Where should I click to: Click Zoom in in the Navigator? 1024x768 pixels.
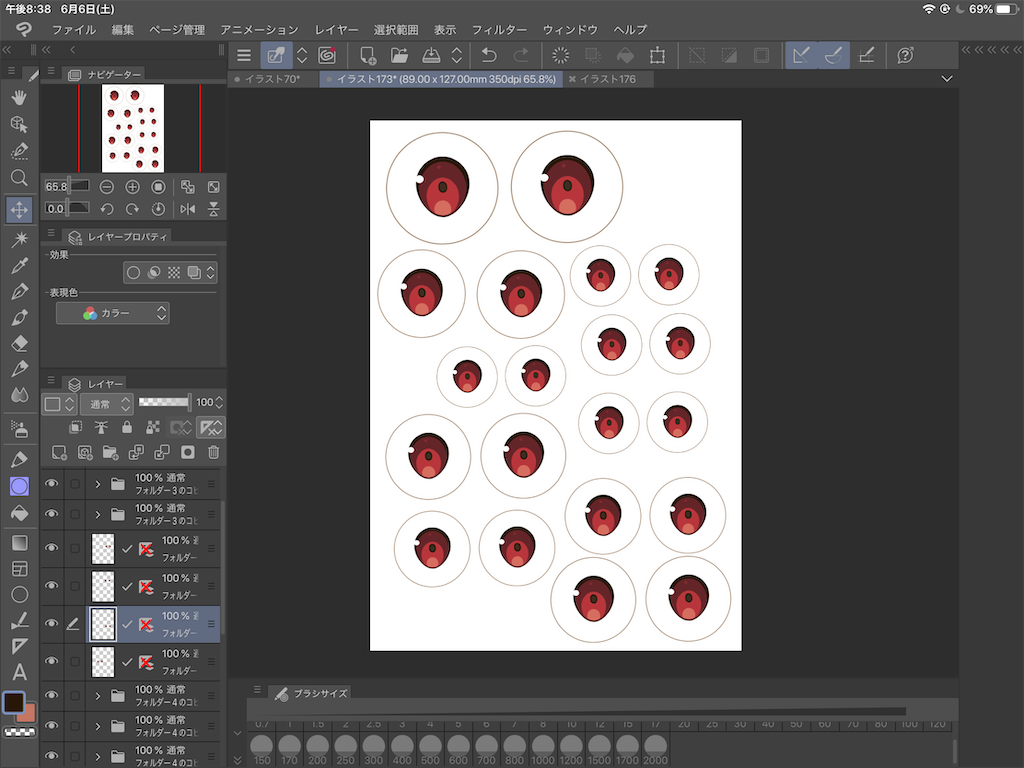coord(133,187)
